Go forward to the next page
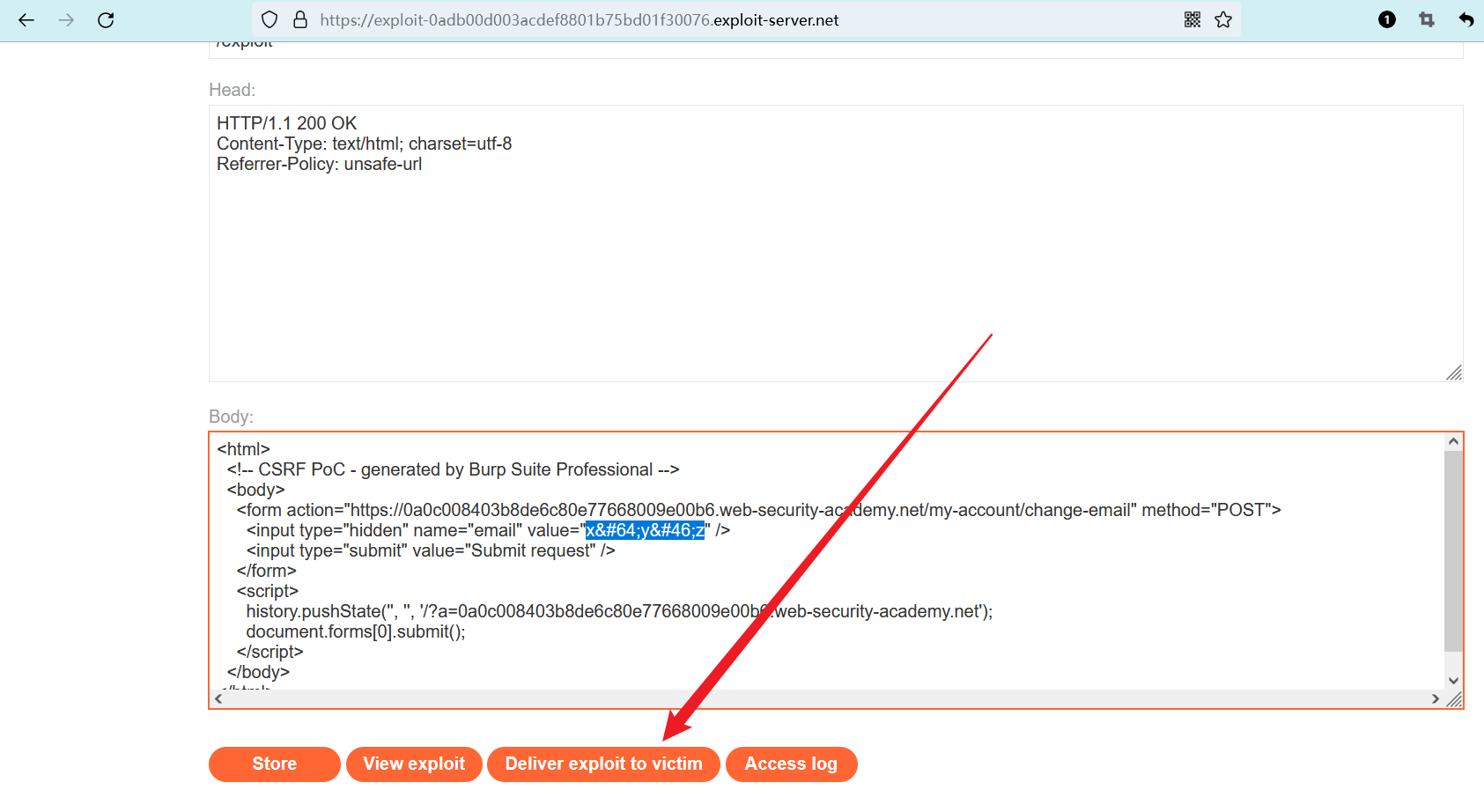 tap(66, 19)
